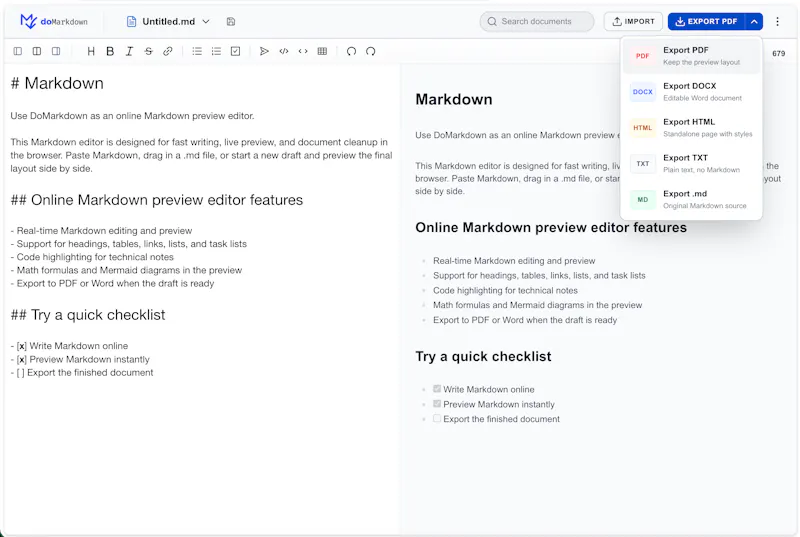Image resolution: width=800 pixels, height=537 pixels.
Task: Focus the Search documents field
Action: click(537, 21)
